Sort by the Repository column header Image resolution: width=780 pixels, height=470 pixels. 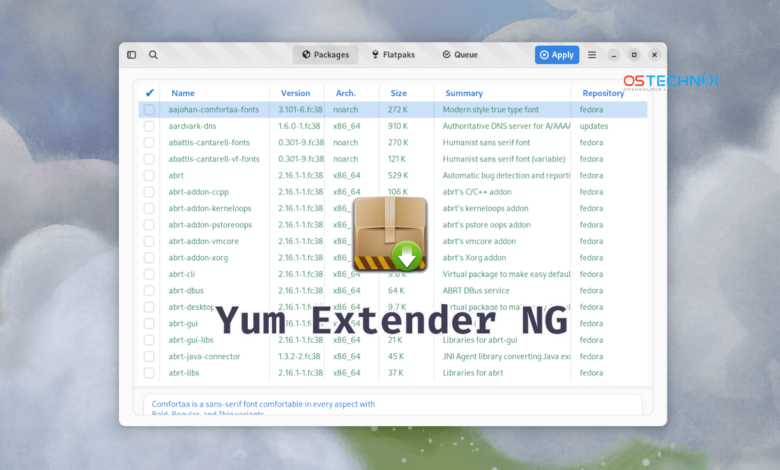pyautogui.click(x=603, y=93)
